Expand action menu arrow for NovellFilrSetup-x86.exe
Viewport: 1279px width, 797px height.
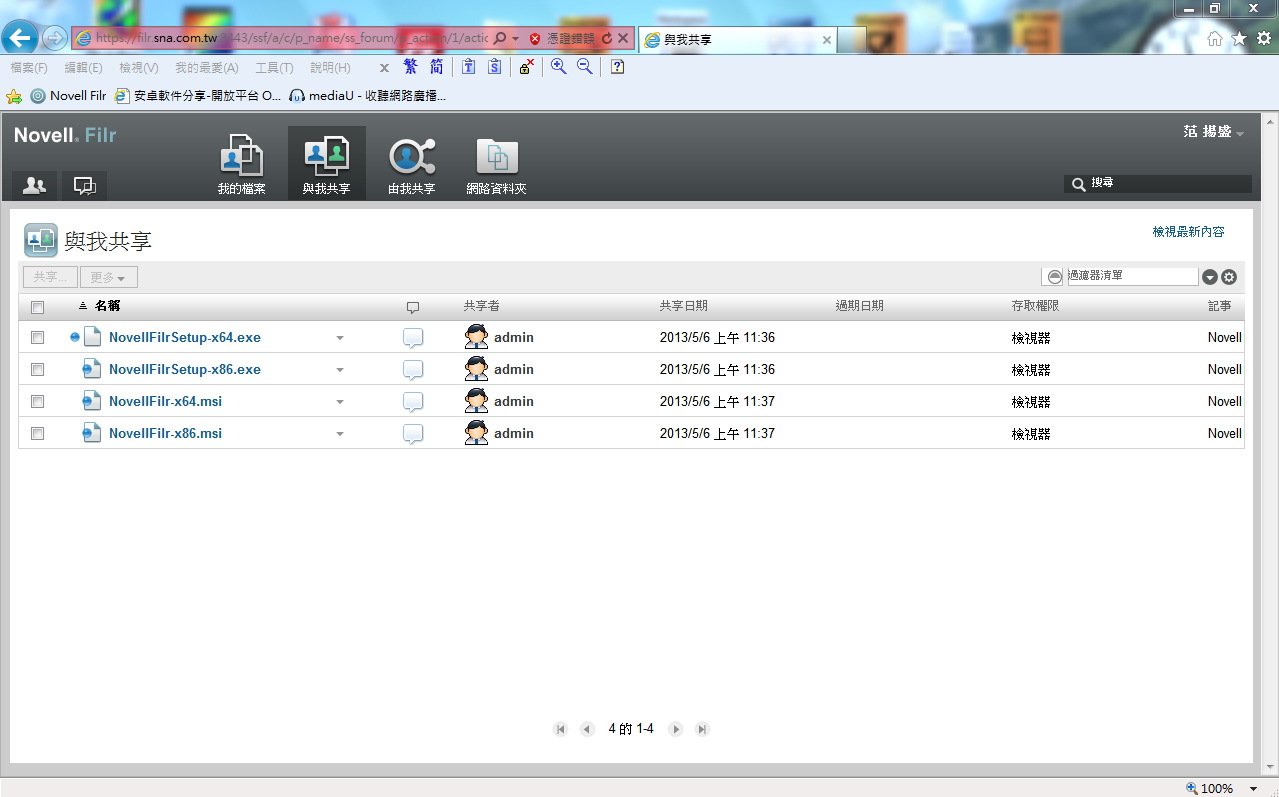340,370
